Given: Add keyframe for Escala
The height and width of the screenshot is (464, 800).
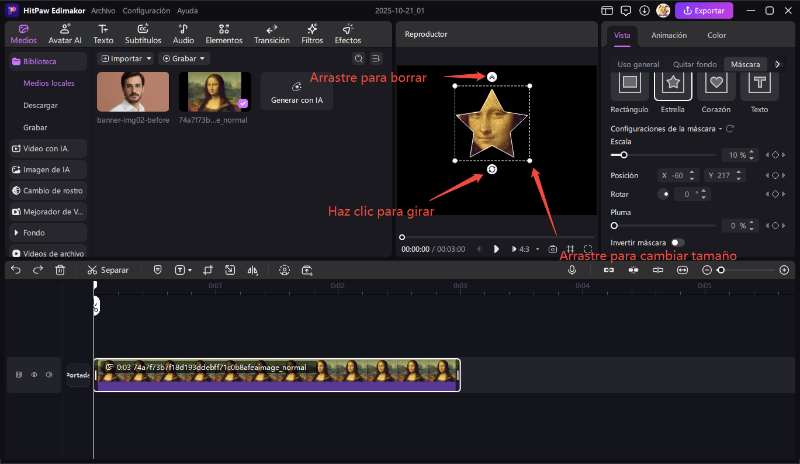Looking at the screenshot, I should (x=775, y=155).
